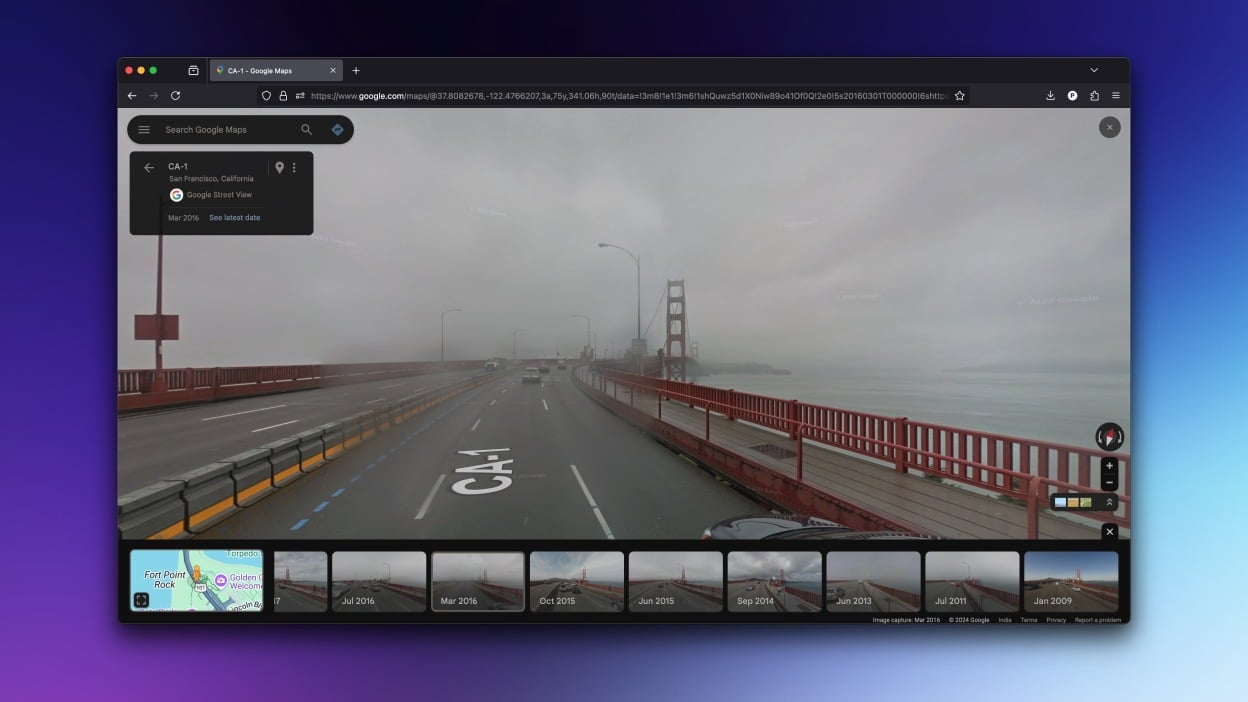
Task: Bookmark this page with the star icon
Action: tap(960, 96)
